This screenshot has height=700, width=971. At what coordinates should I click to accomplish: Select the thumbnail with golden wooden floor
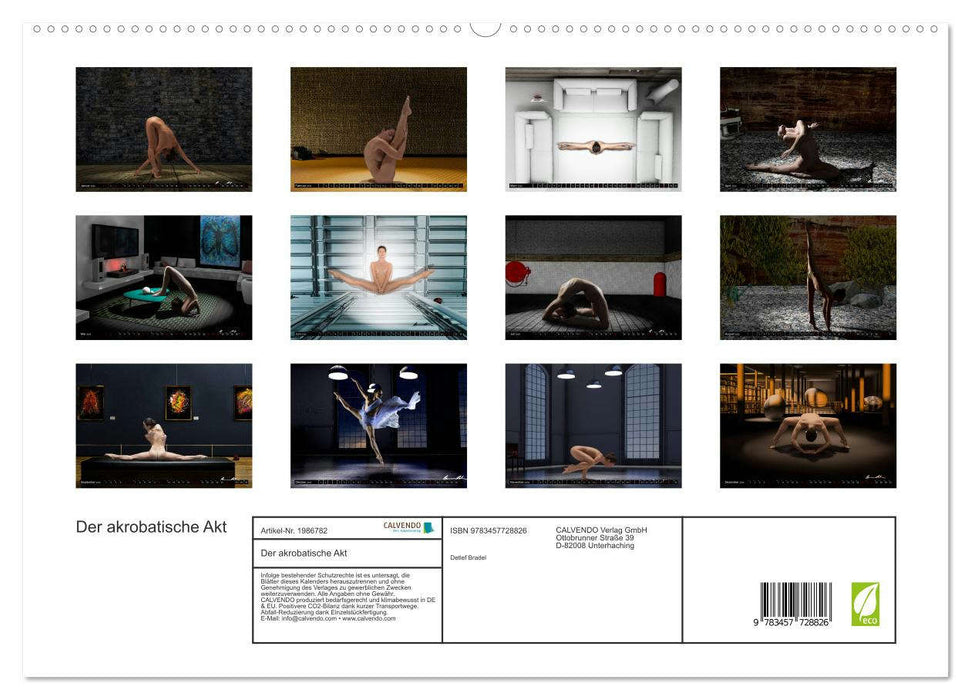(378, 129)
